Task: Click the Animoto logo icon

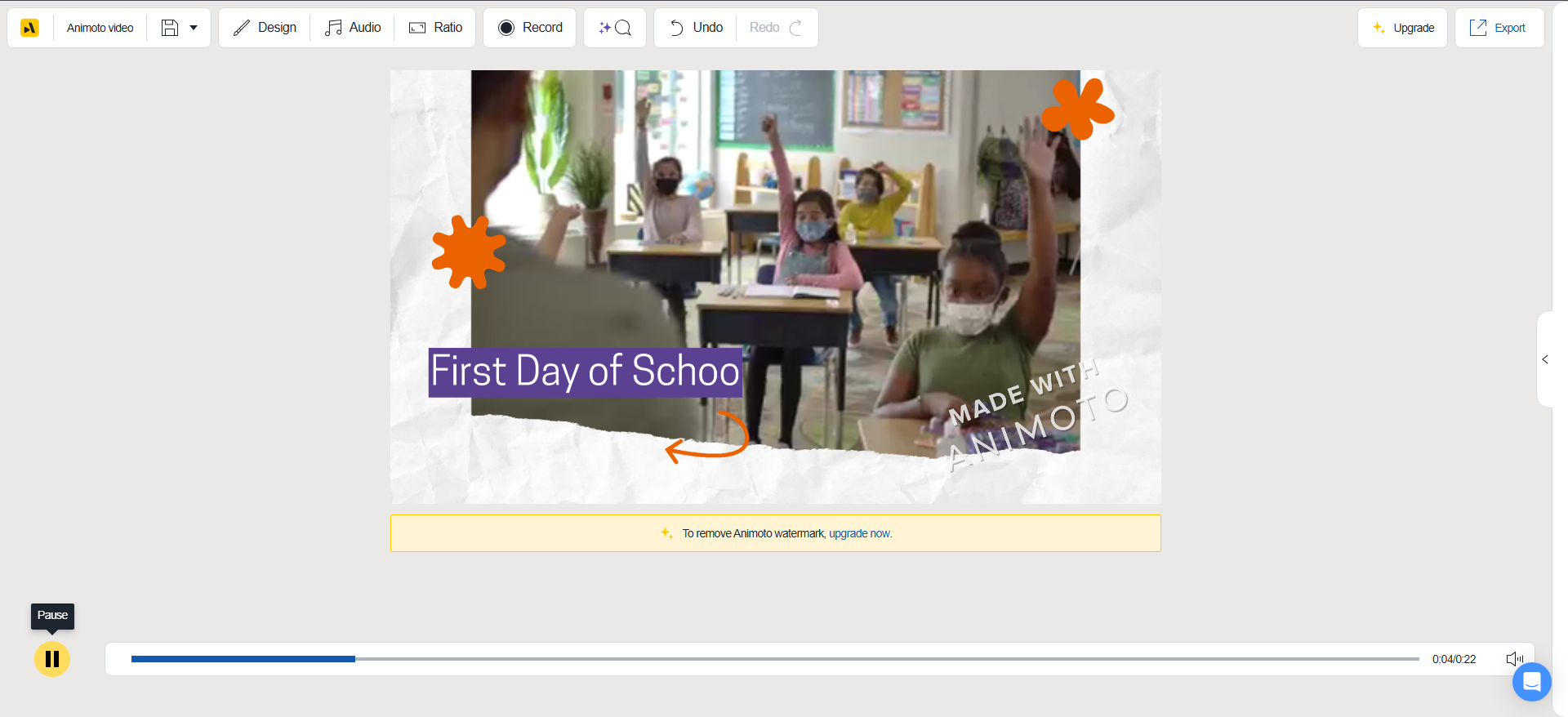Action: click(x=29, y=28)
